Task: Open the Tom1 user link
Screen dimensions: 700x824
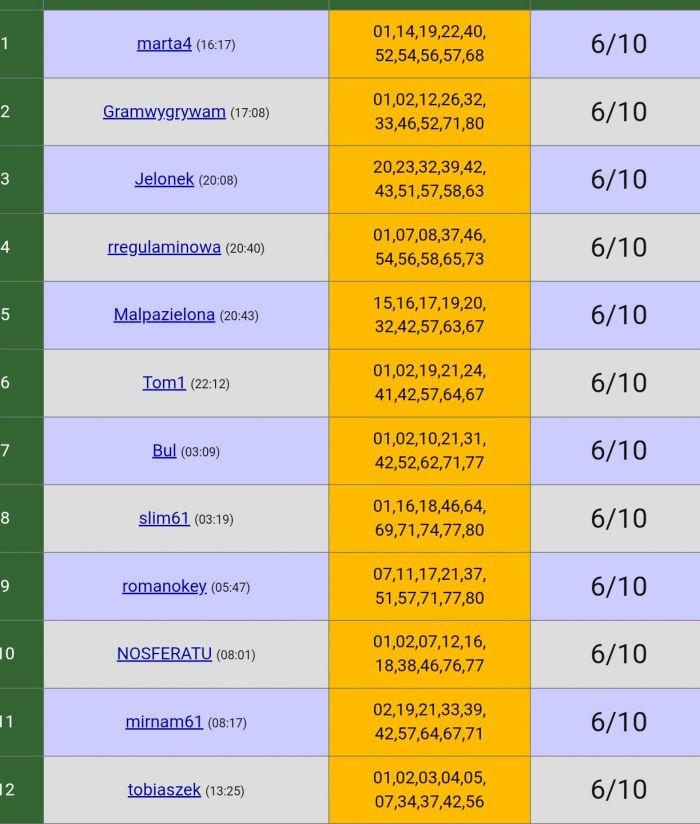Action: (x=164, y=383)
